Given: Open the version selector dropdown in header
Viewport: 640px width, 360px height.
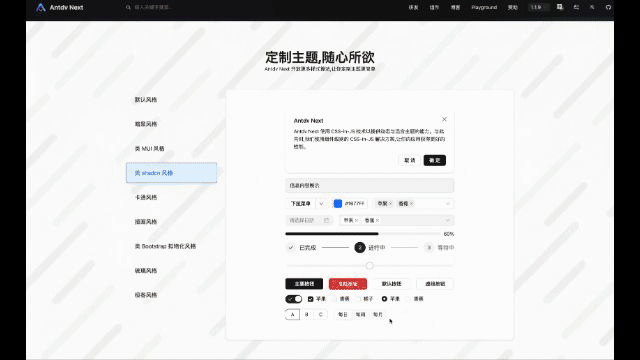Looking at the screenshot, I should pyautogui.click(x=539, y=7).
